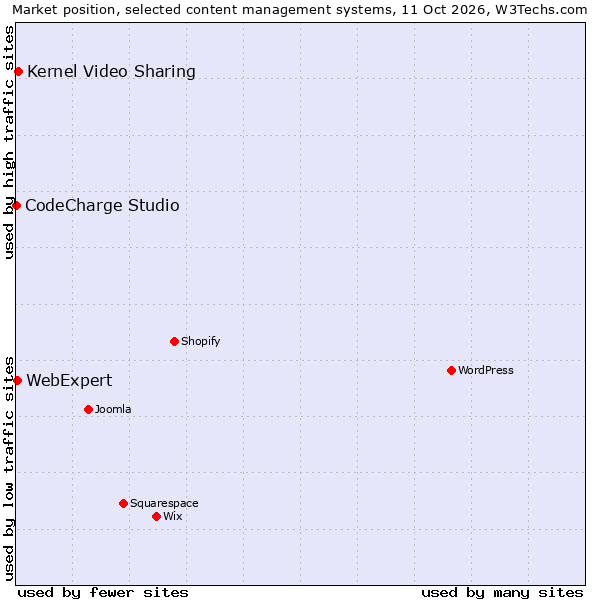The width and height of the screenshot is (600, 600).
Task: Click the Kernel Video Sharing data point
Action: tap(18, 72)
